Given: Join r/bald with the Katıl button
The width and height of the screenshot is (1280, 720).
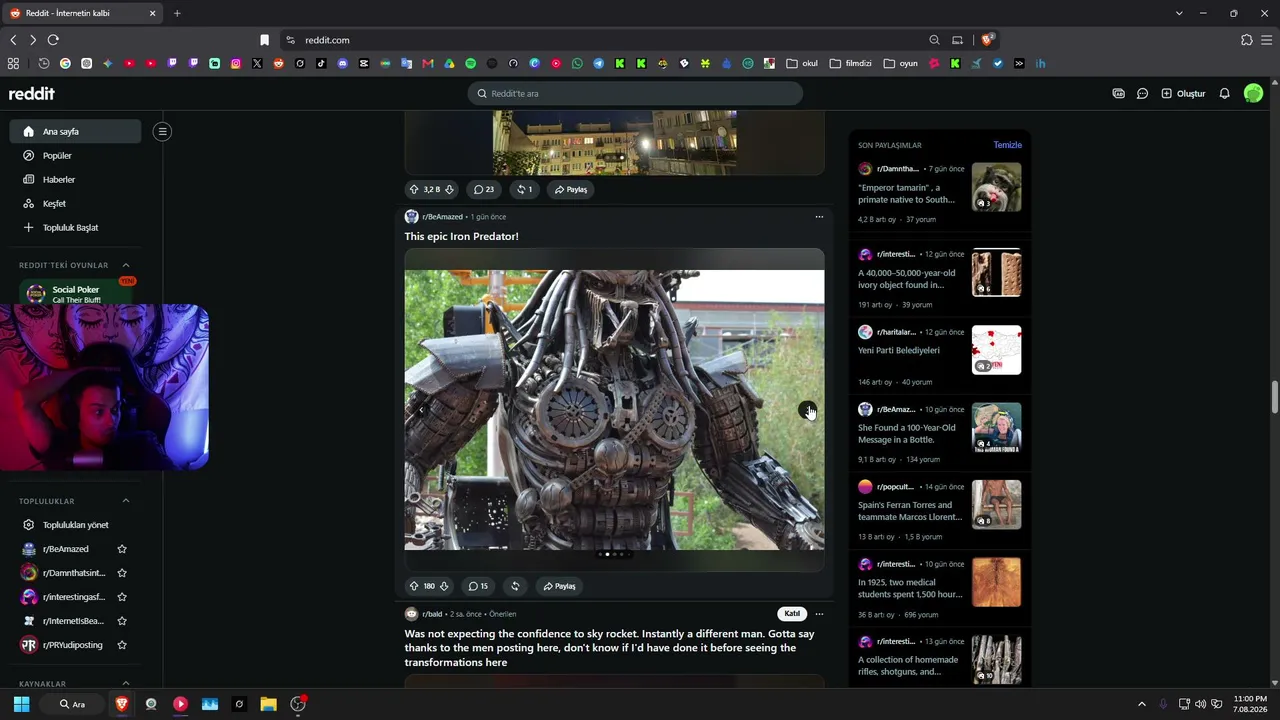Looking at the screenshot, I should tap(792, 614).
